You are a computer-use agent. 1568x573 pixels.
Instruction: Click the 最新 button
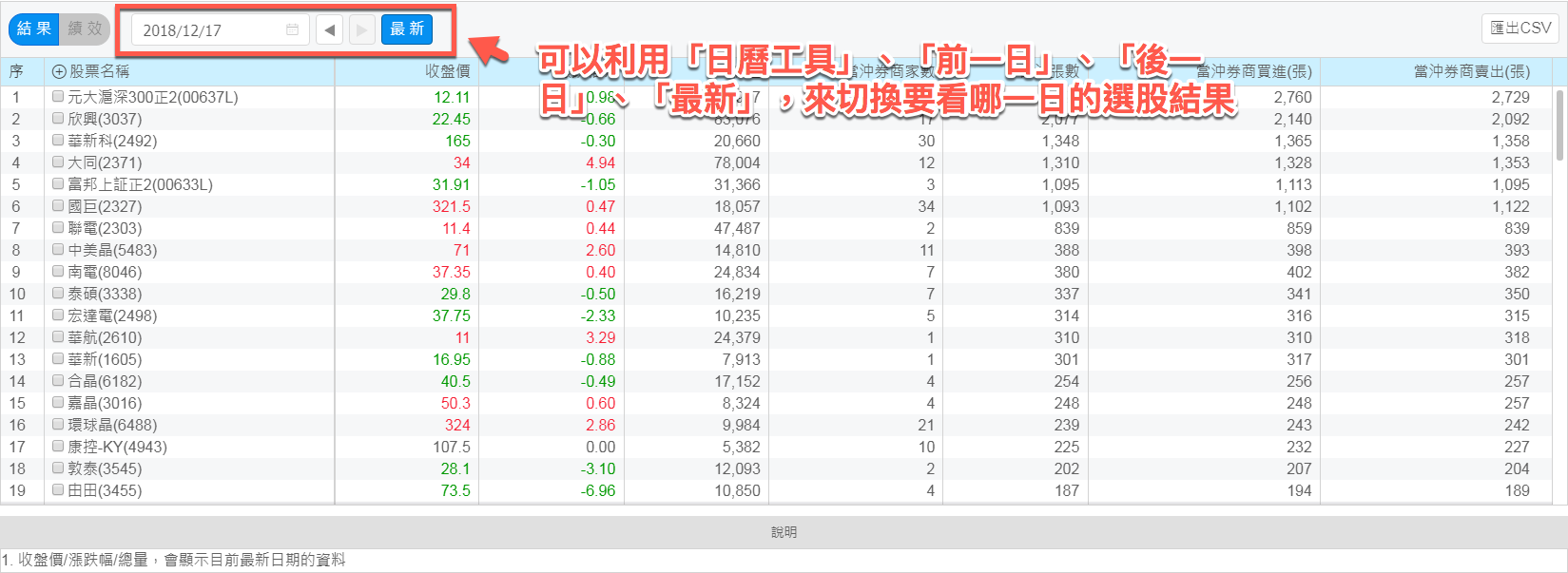pyautogui.click(x=407, y=29)
